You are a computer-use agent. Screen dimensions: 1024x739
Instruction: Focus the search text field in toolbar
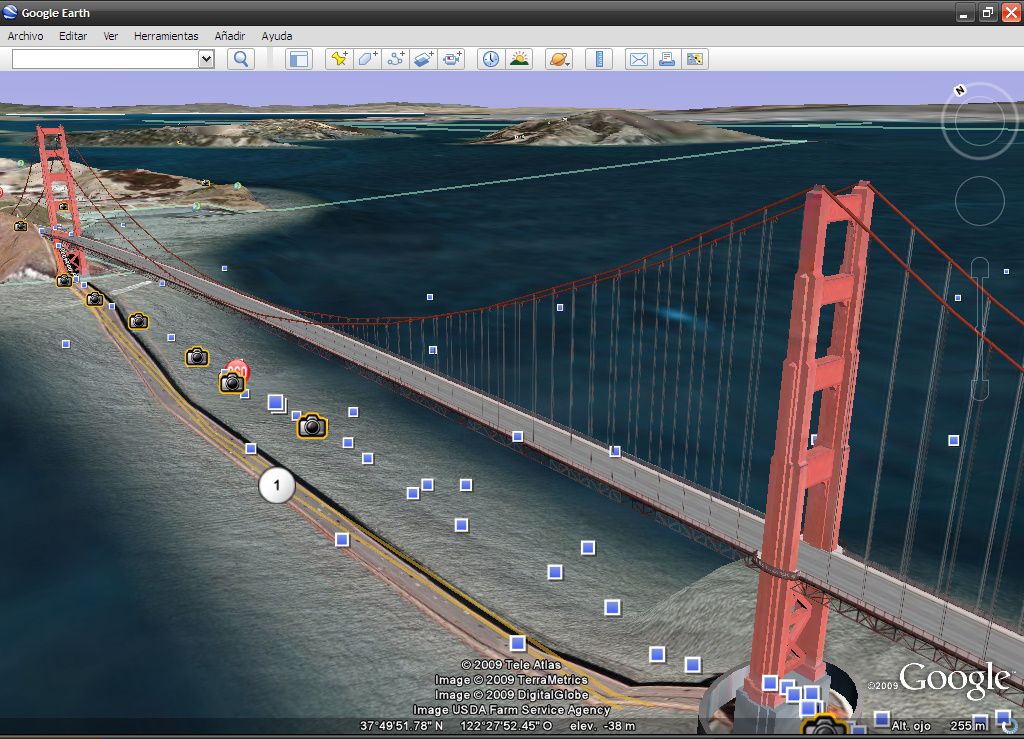(x=105, y=59)
